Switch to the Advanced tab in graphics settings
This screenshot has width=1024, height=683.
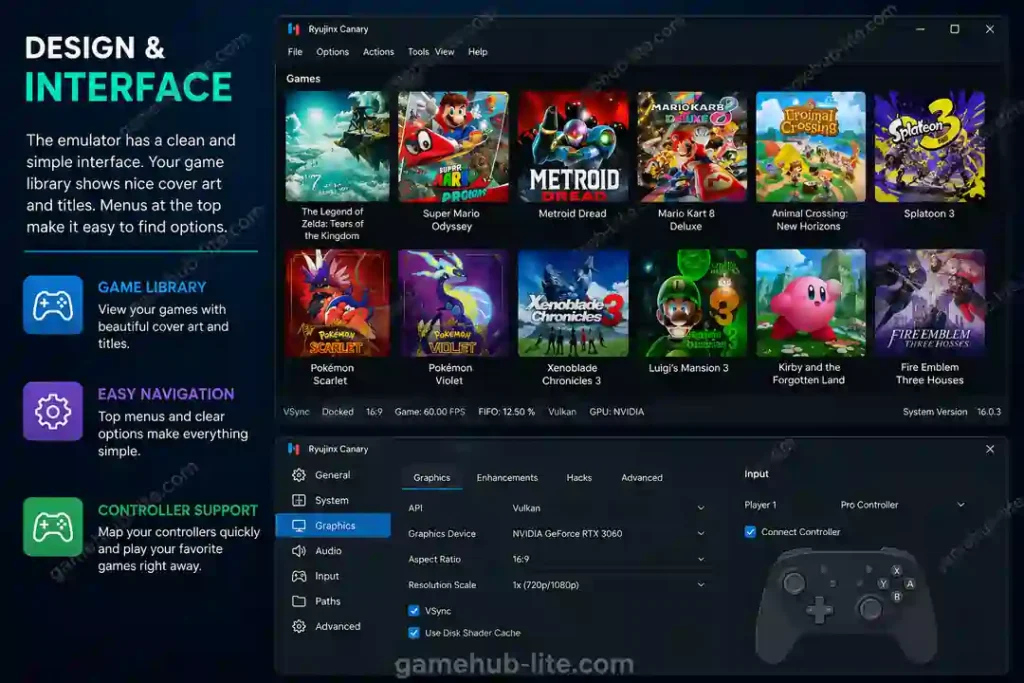click(641, 477)
